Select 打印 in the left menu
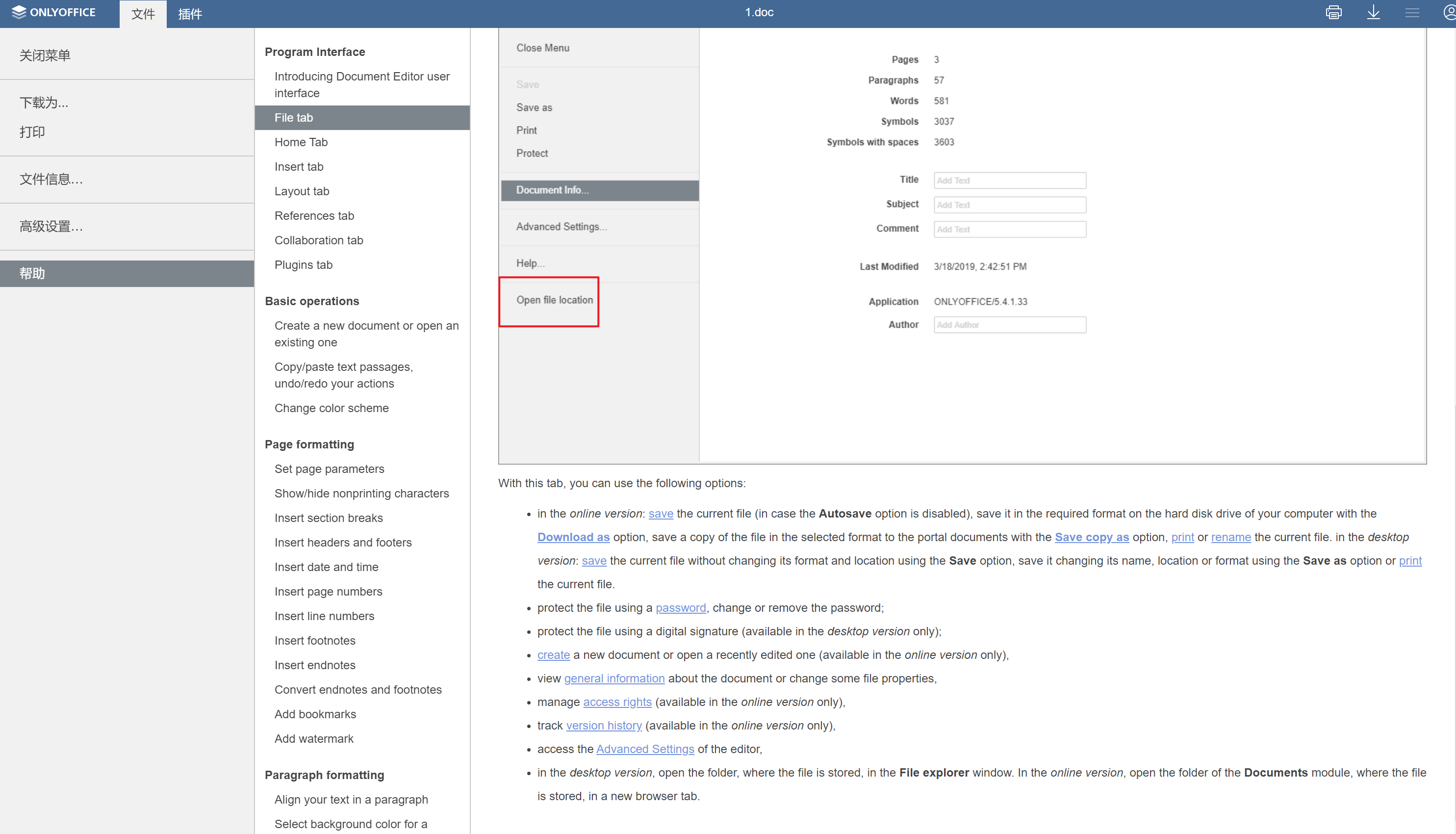Viewport: 1456px width, 834px height. click(x=32, y=132)
